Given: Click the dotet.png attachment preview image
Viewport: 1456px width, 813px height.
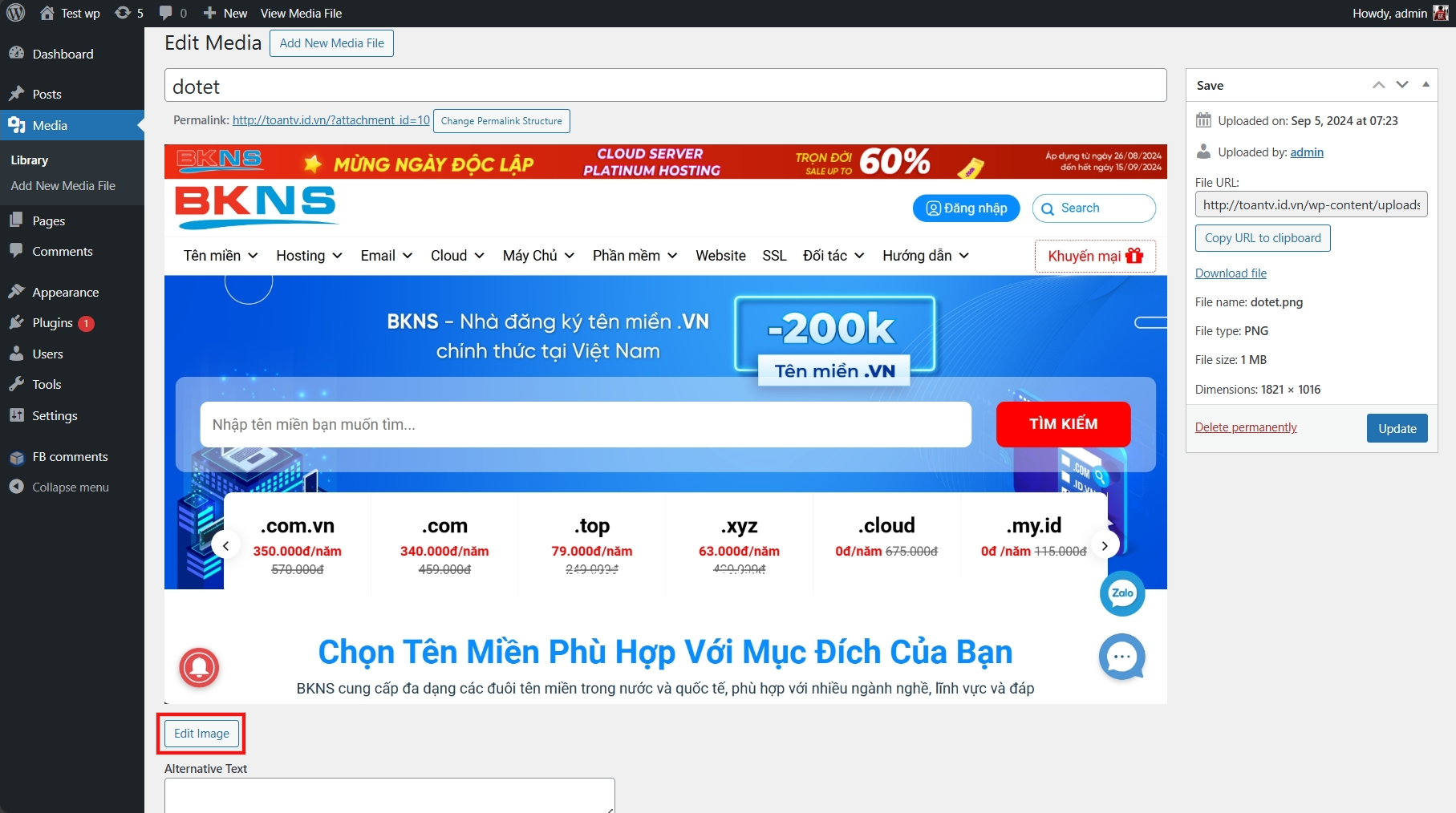Looking at the screenshot, I should (x=666, y=424).
